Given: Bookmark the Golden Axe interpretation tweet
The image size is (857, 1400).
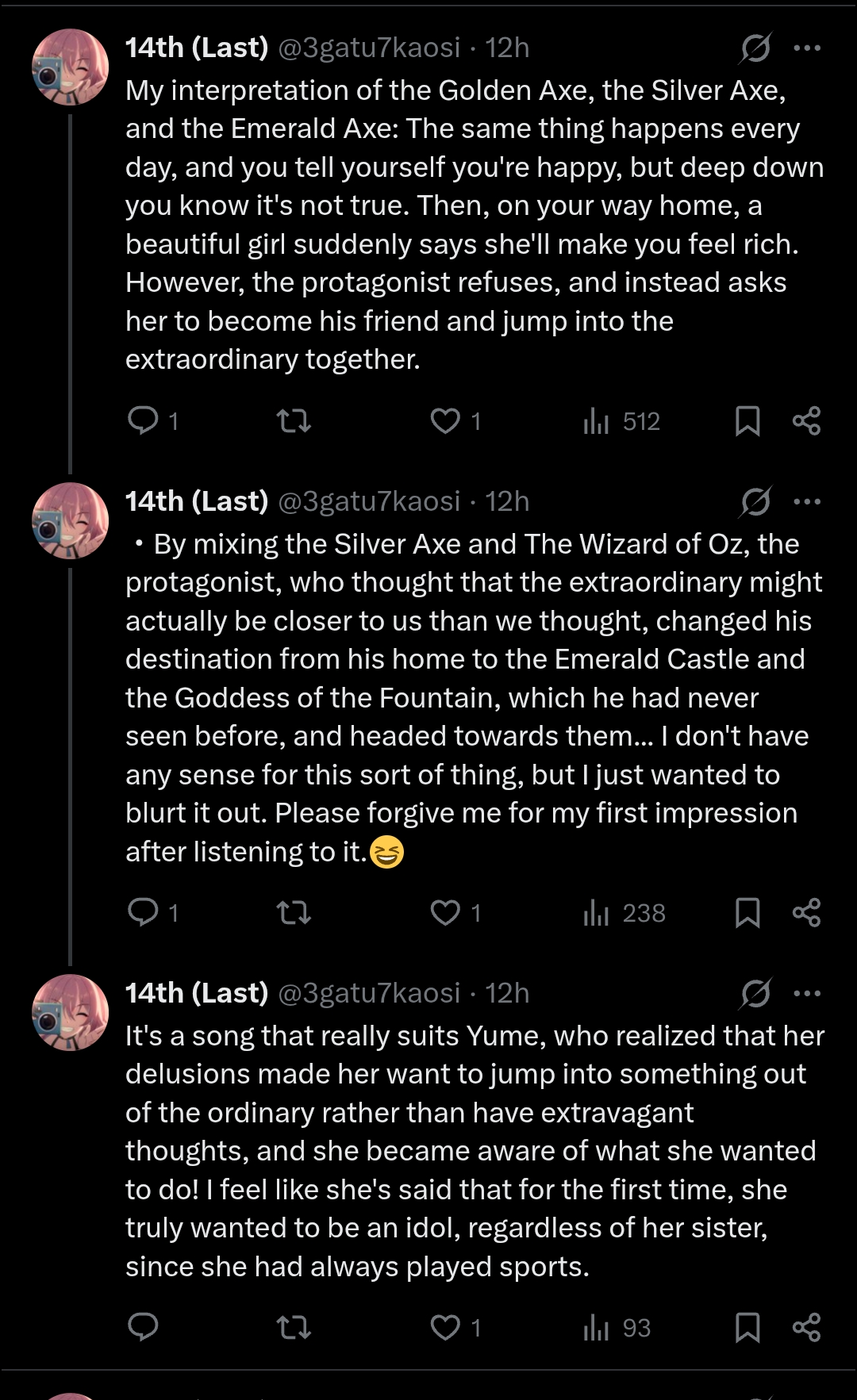Looking at the screenshot, I should point(747,421).
